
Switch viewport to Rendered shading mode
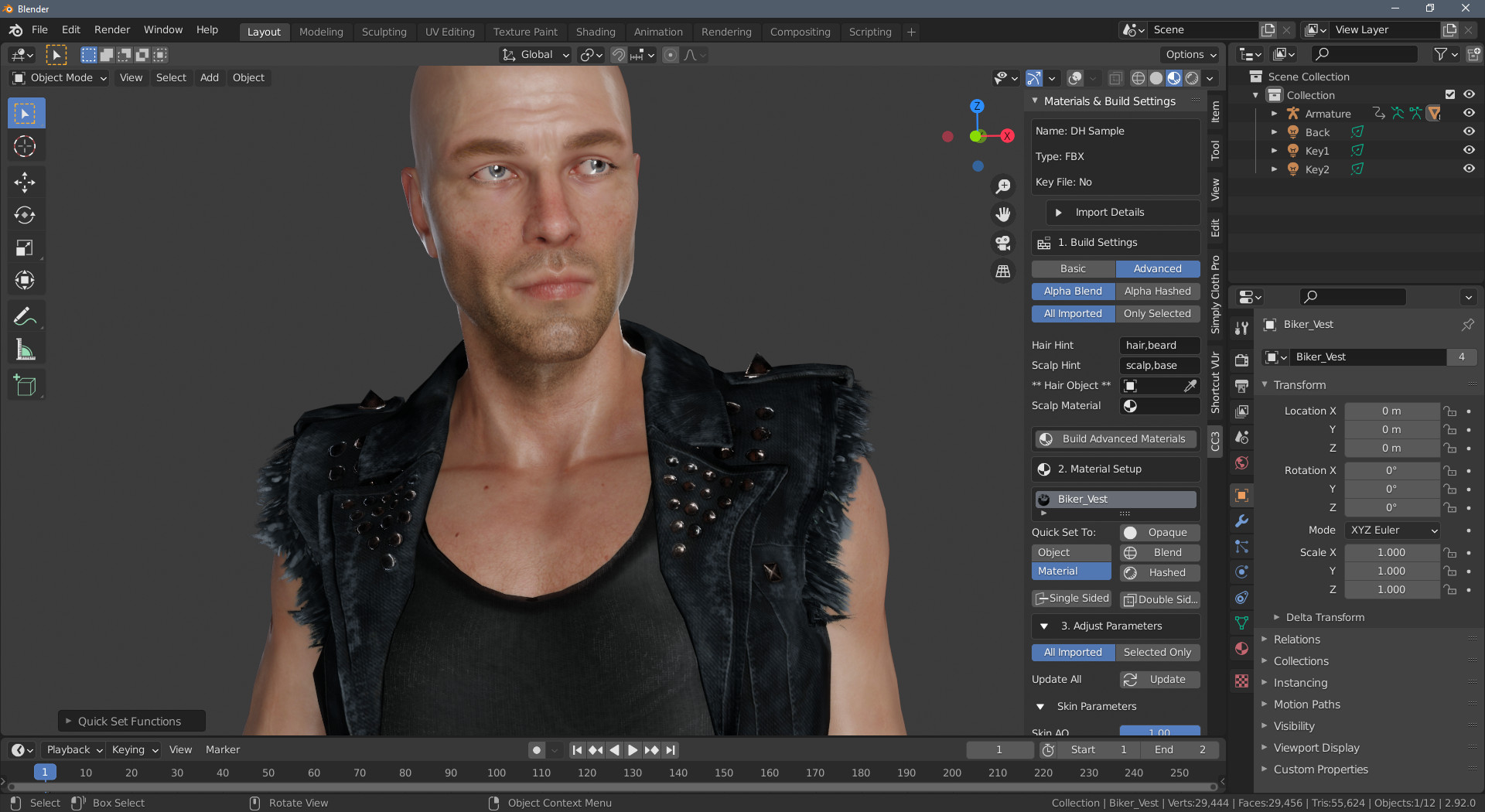1193,78
